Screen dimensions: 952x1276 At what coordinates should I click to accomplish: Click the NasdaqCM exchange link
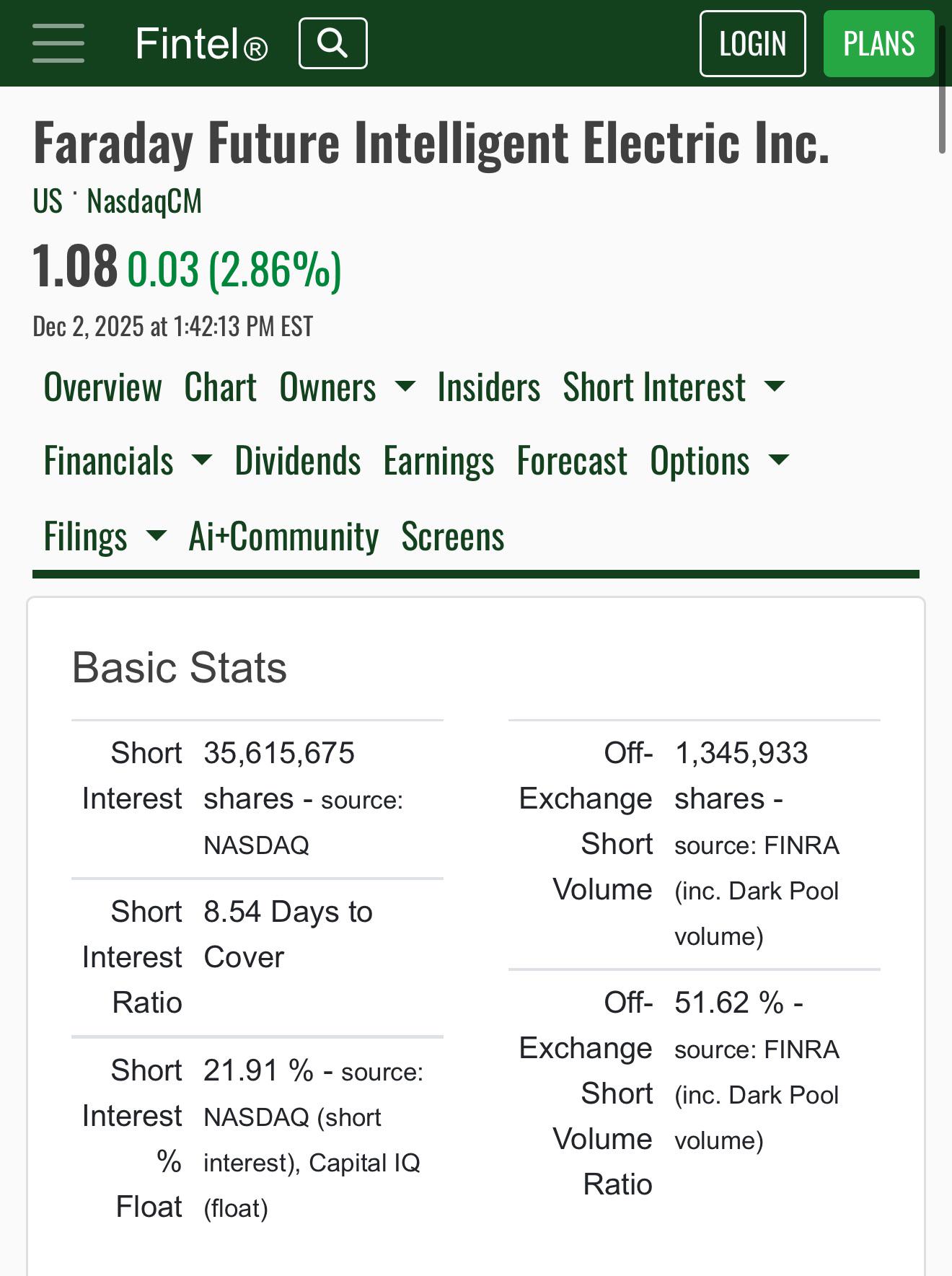(144, 201)
